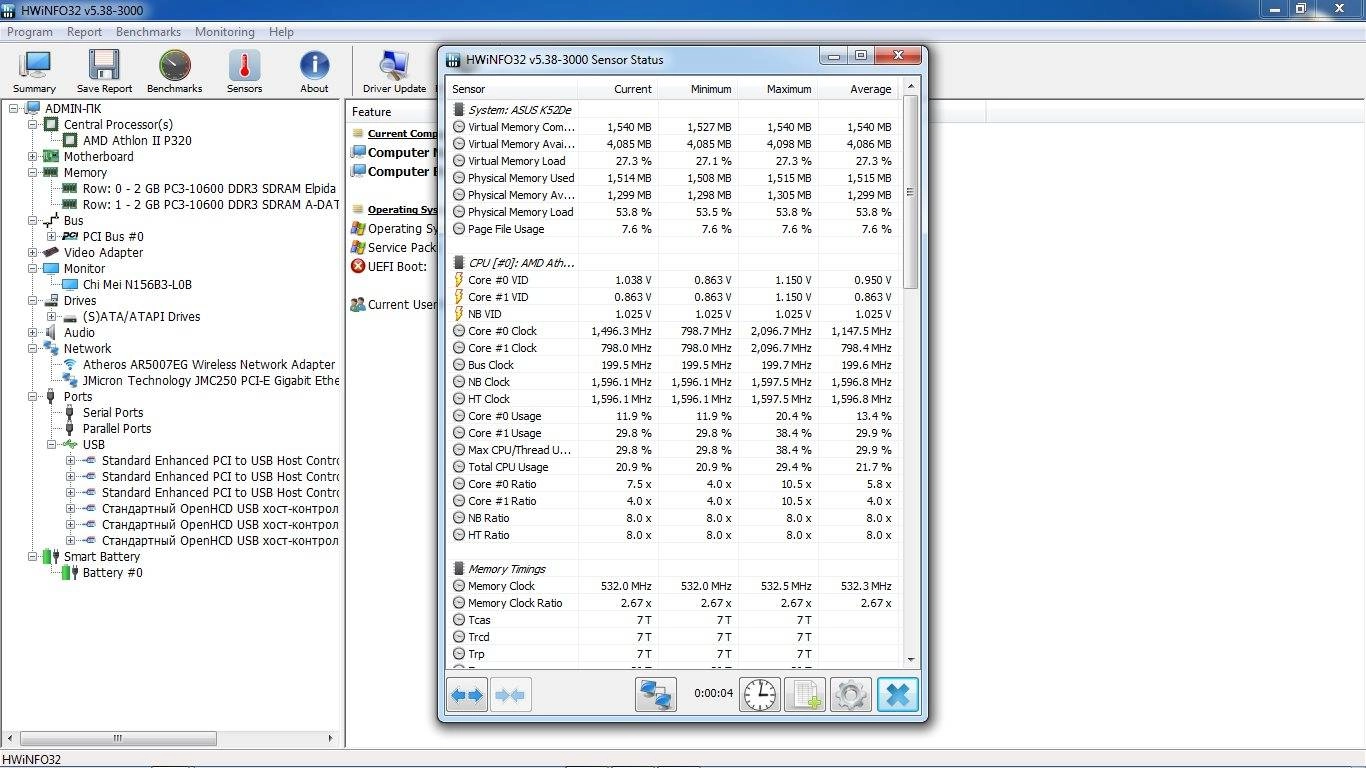This screenshot has width=1366, height=768.
Task: Expand the PCI Bus #0 node
Action: point(52,236)
